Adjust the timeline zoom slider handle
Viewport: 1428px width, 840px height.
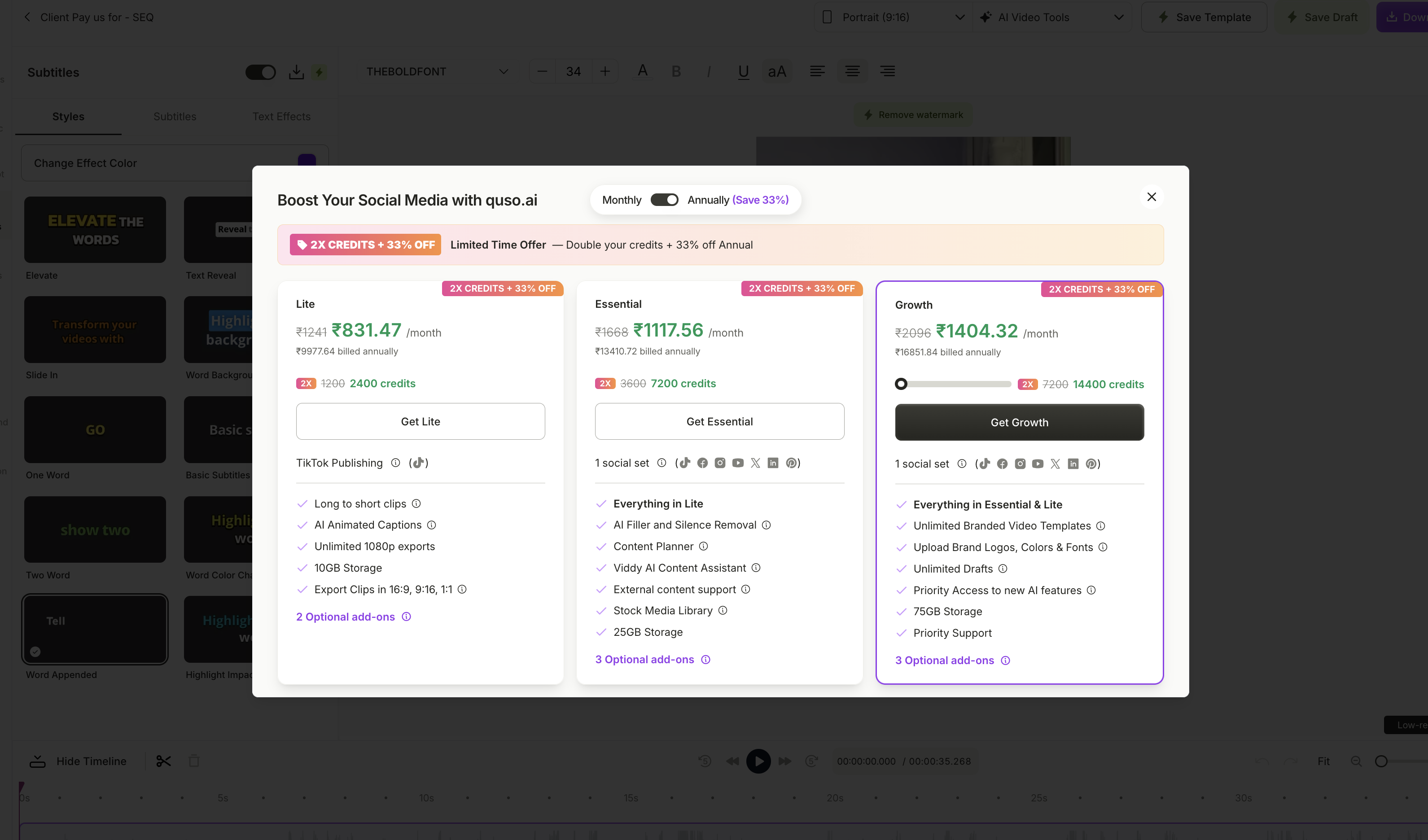[x=1381, y=761]
